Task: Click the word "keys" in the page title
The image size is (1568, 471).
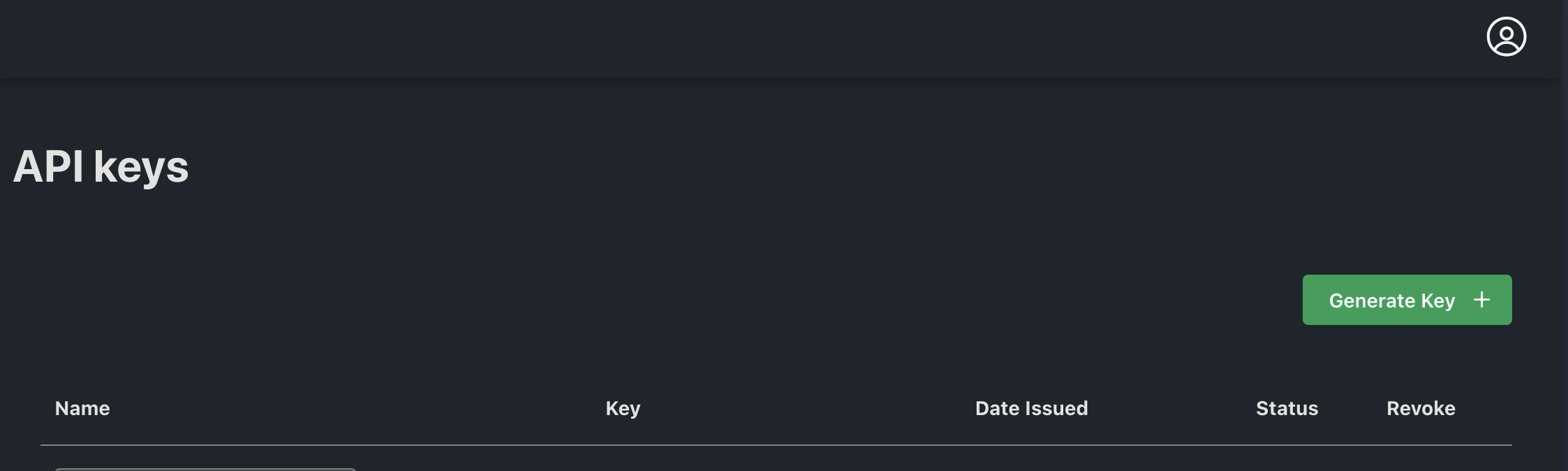Action: [x=141, y=168]
